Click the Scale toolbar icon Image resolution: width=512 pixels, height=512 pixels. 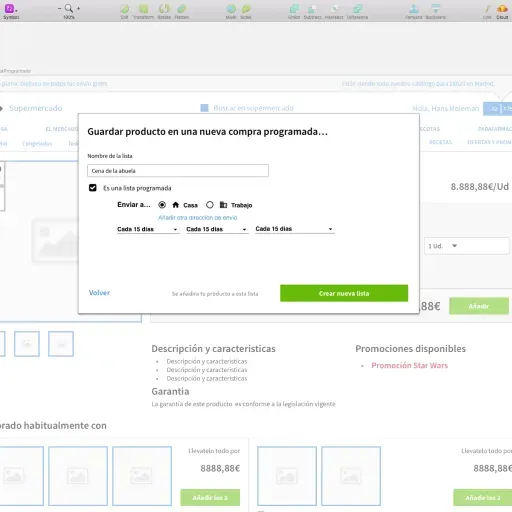point(246,9)
